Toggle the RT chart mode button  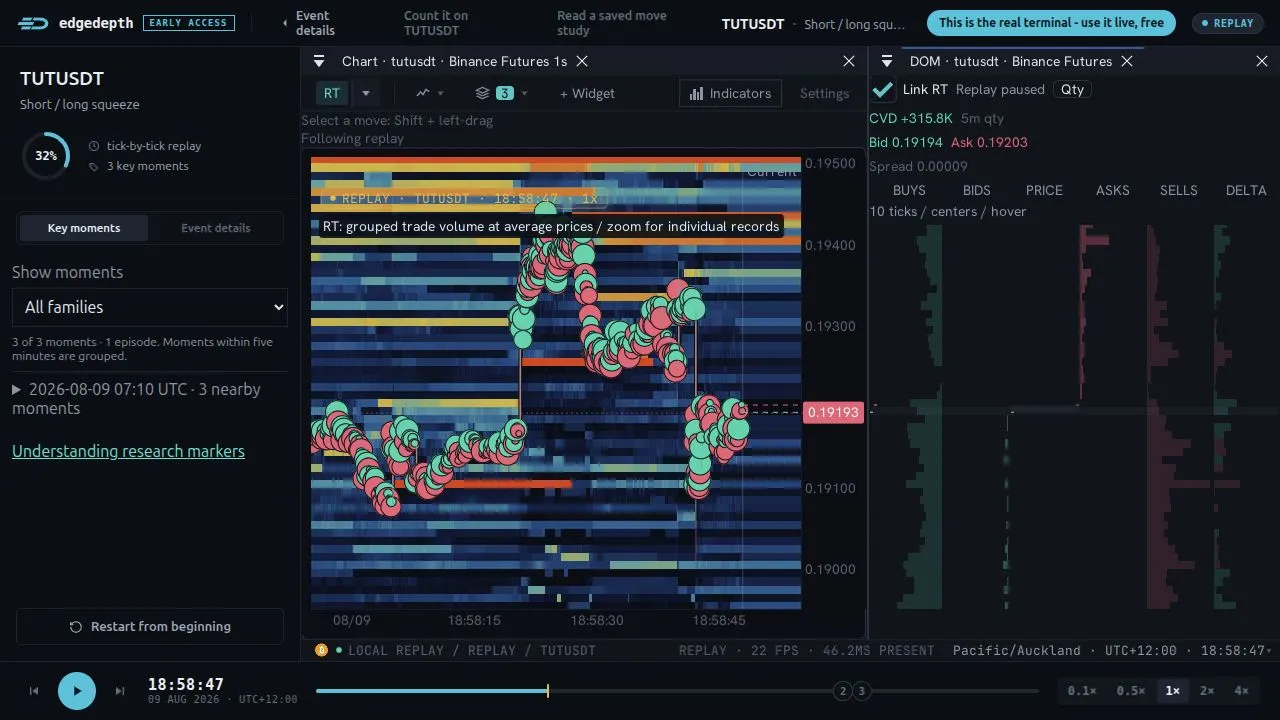click(x=332, y=93)
